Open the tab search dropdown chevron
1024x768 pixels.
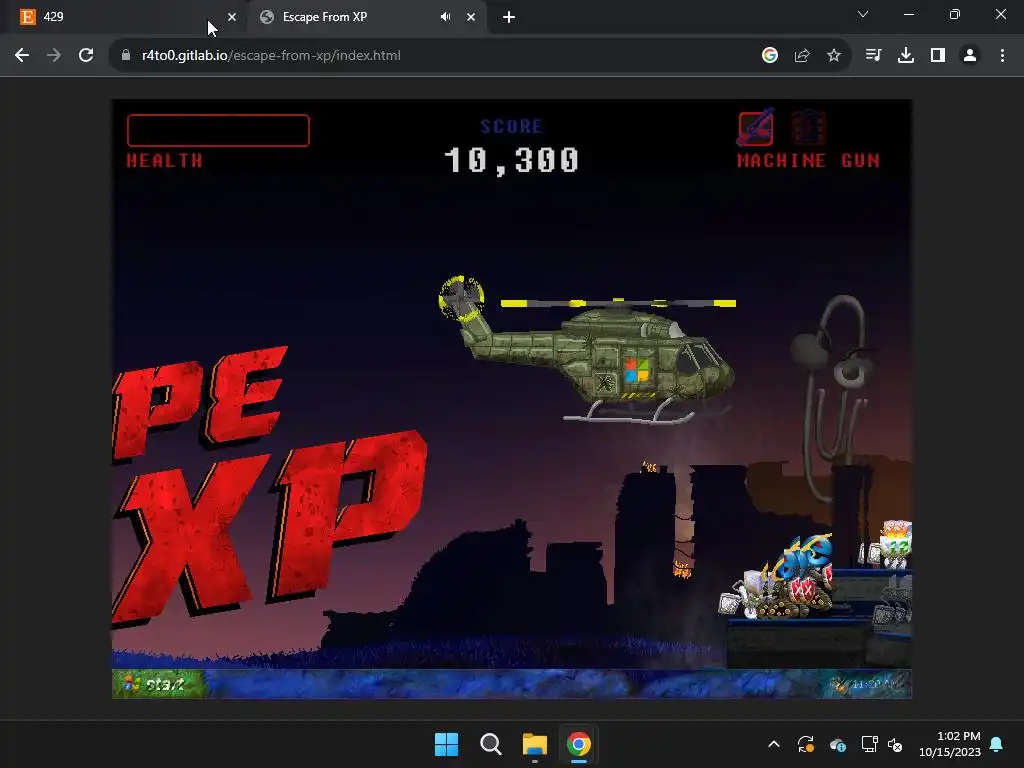pos(863,14)
